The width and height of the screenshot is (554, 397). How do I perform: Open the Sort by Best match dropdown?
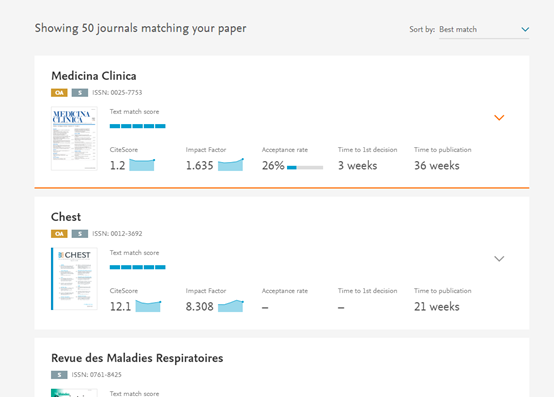[x=484, y=30]
